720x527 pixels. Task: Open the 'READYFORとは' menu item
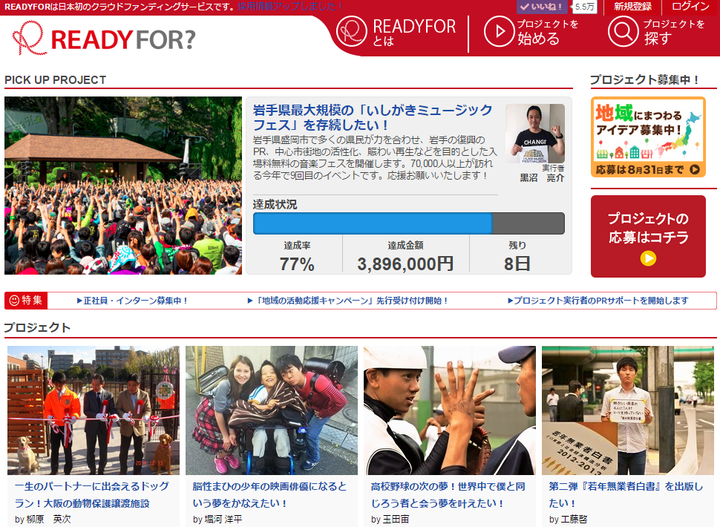396,32
